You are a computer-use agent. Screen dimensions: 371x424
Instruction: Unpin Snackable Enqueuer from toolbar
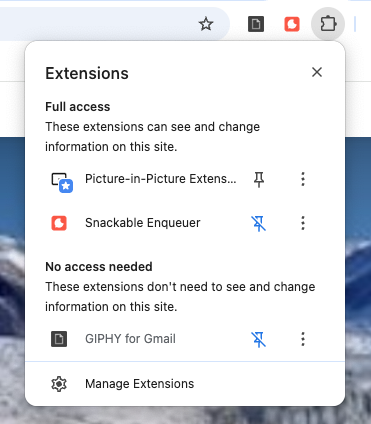coord(259,223)
